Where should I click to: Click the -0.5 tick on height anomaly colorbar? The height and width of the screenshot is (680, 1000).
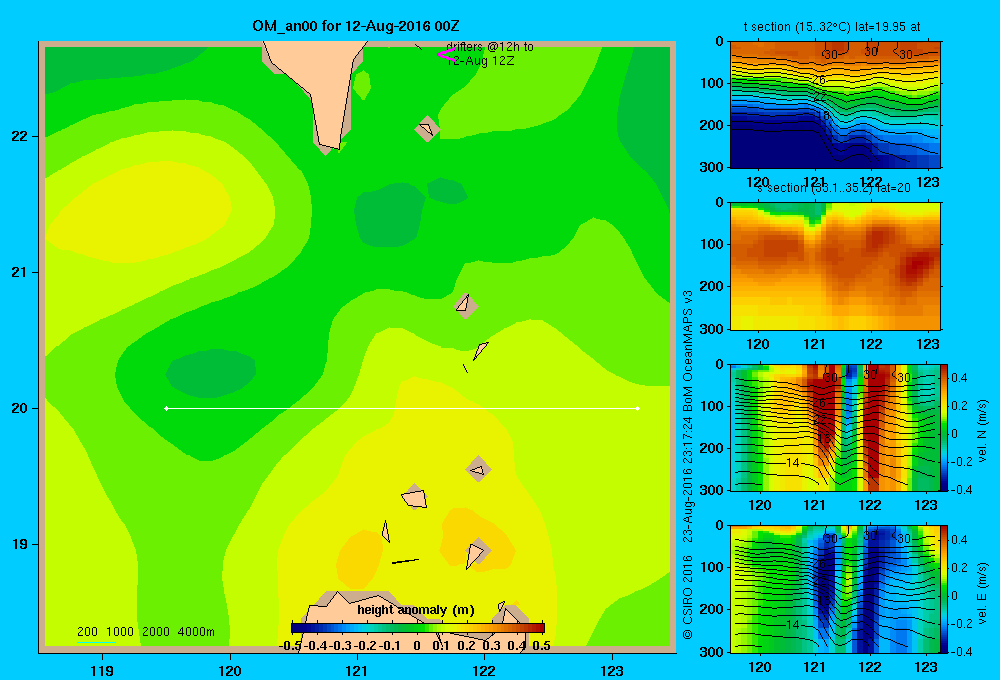click(x=290, y=646)
